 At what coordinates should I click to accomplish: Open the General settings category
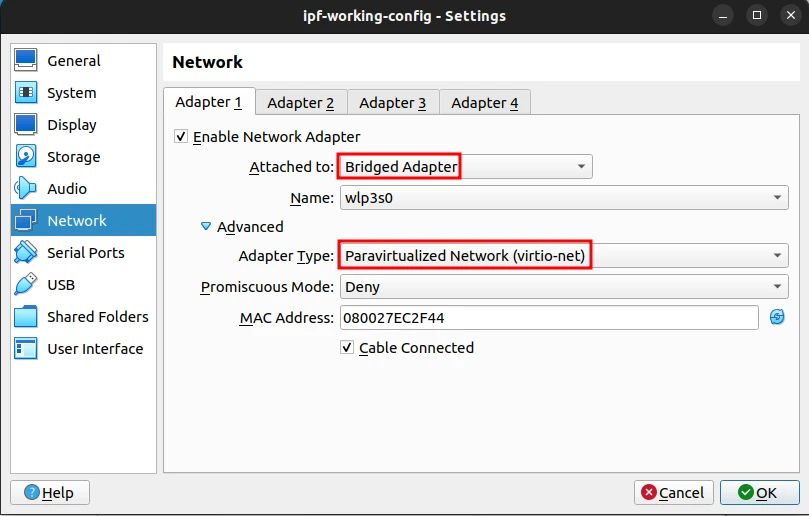pyautogui.click(x=73, y=61)
